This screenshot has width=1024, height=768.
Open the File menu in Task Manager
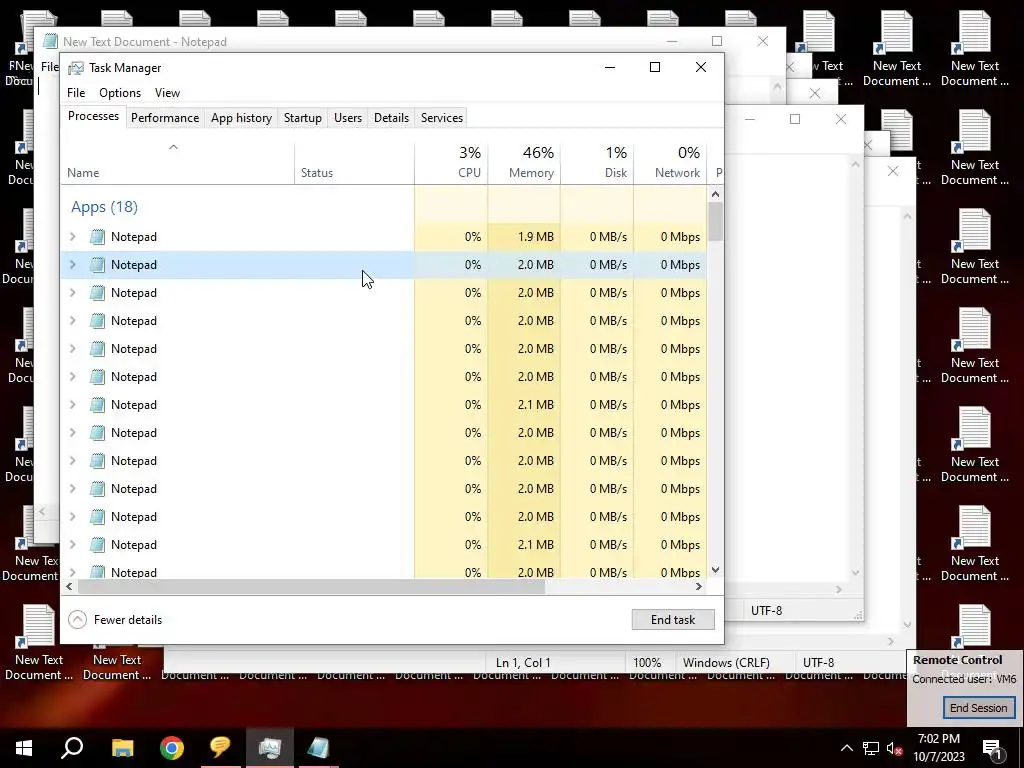tap(76, 93)
